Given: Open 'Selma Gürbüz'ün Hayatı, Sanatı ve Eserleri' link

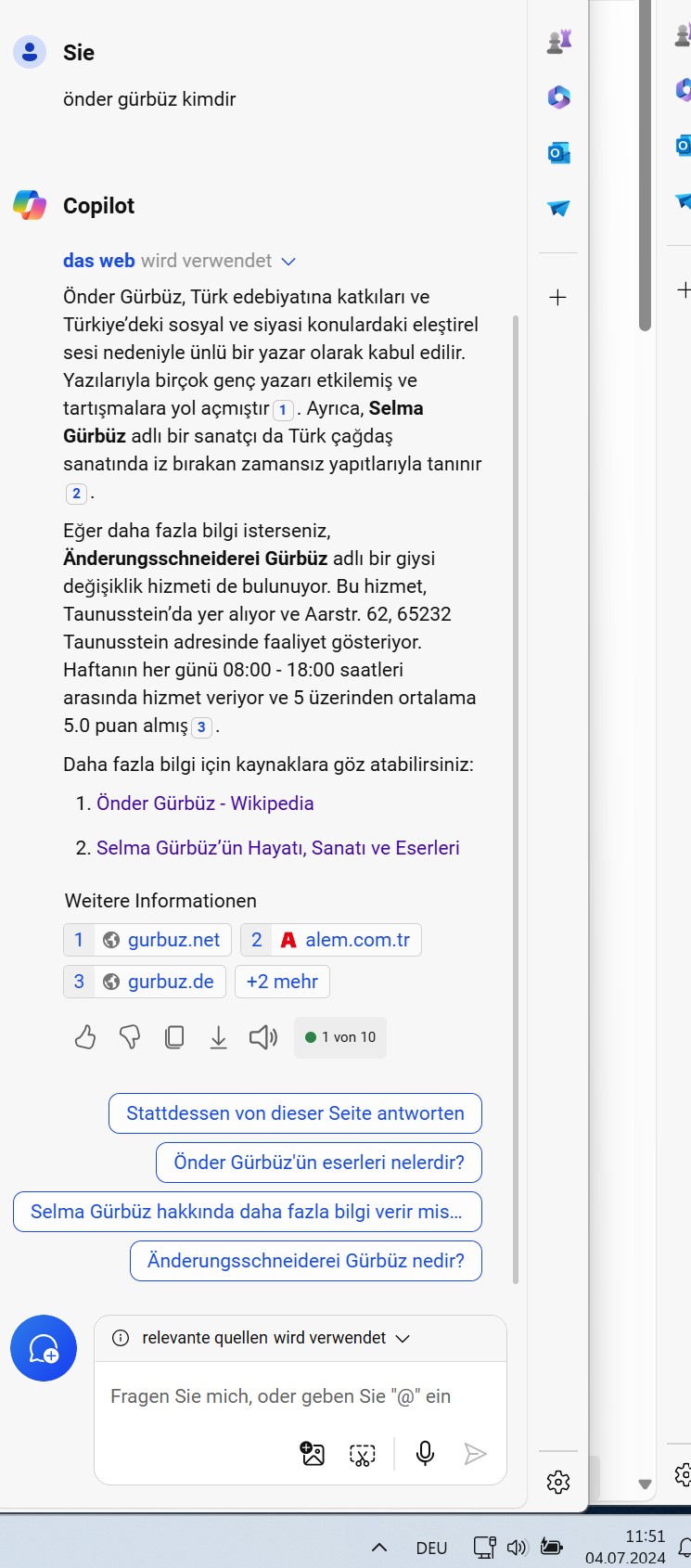Looking at the screenshot, I should pyautogui.click(x=278, y=848).
